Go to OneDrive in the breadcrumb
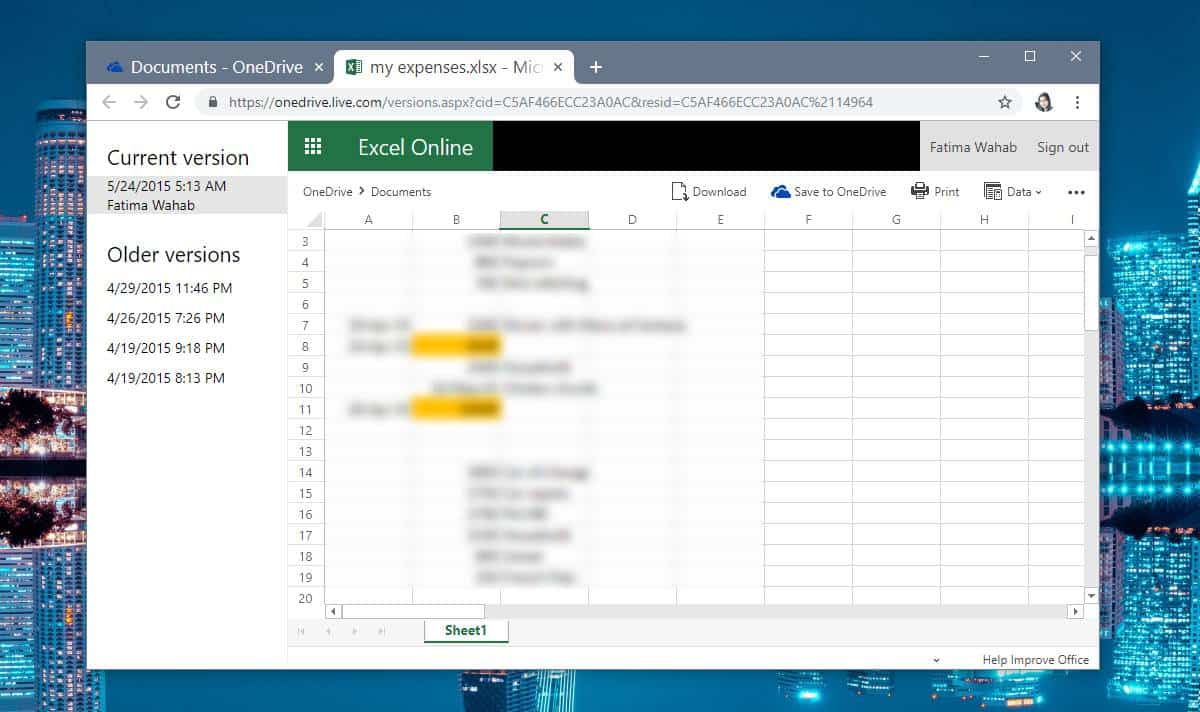This screenshot has height=712, width=1200. tap(328, 192)
